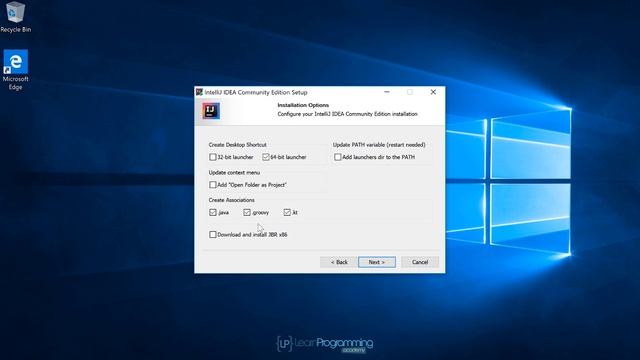Viewport: 640px width, 360px height.
Task: Tick Add launchers dir to the PATH
Action: [338, 157]
